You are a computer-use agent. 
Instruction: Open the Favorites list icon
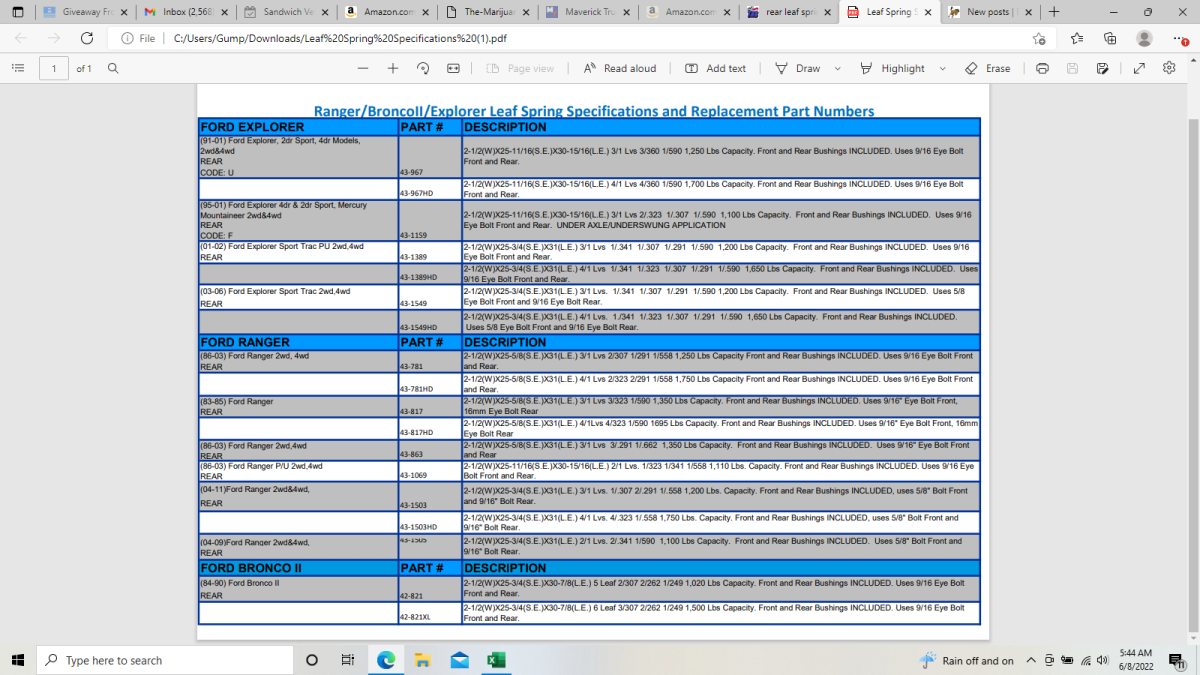click(1076, 38)
